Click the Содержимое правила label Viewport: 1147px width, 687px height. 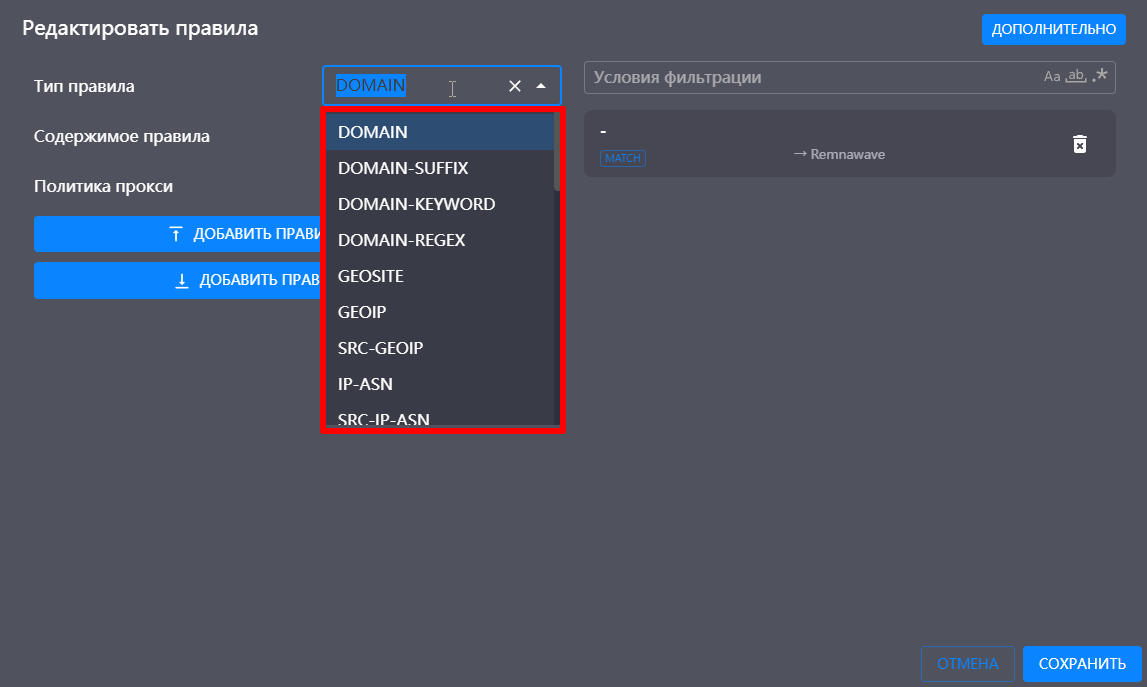pyautogui.click(x=121, y=136)
